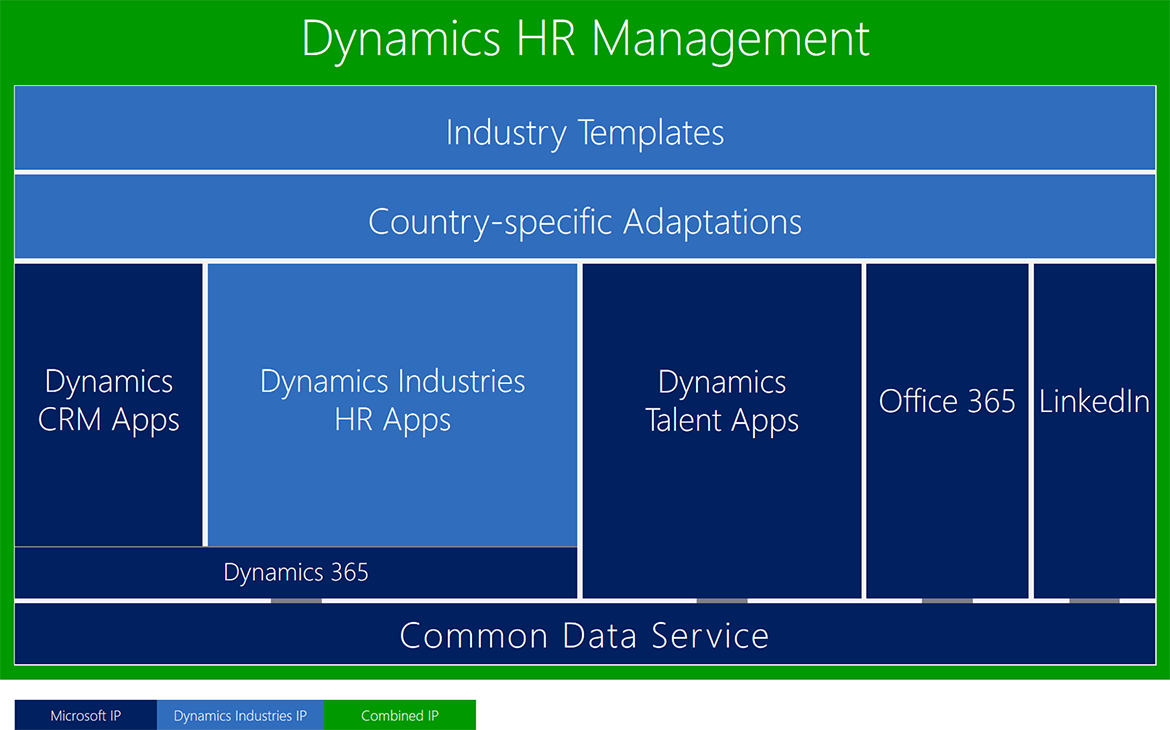The width and height of the screenshot is (1170, 730).
Task: Select the Common Data Service bar
Action: [585, 635]
